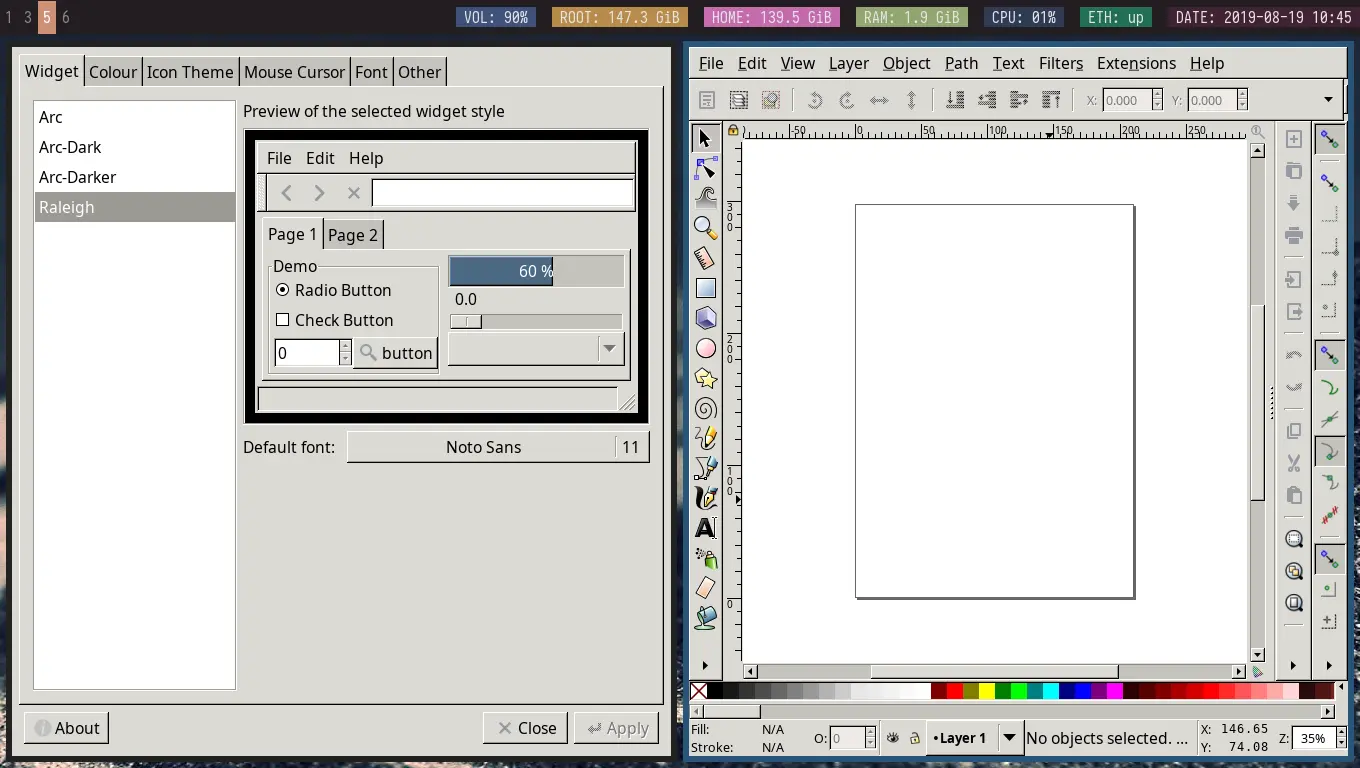The width and height of the screenshot is (1360, 768).
Task: Select the Star polygon tool
Action: point(706,378)
